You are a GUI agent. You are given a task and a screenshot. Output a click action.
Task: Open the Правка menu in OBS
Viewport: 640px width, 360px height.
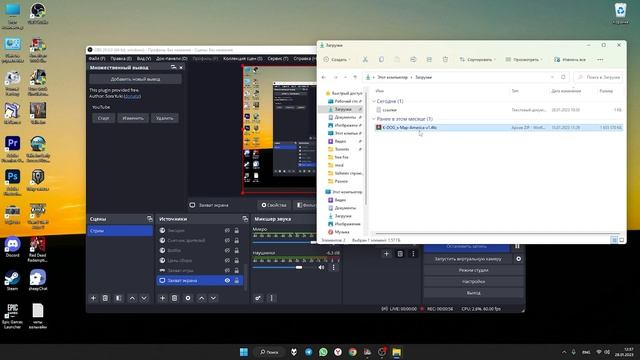[x=121, y=59]
